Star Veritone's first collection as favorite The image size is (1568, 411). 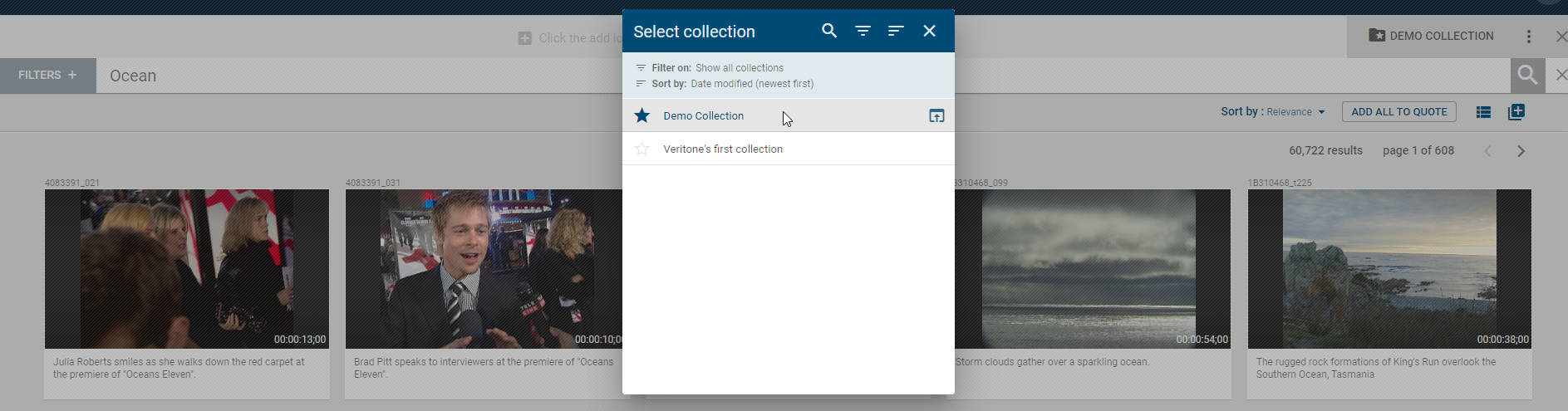641,149
